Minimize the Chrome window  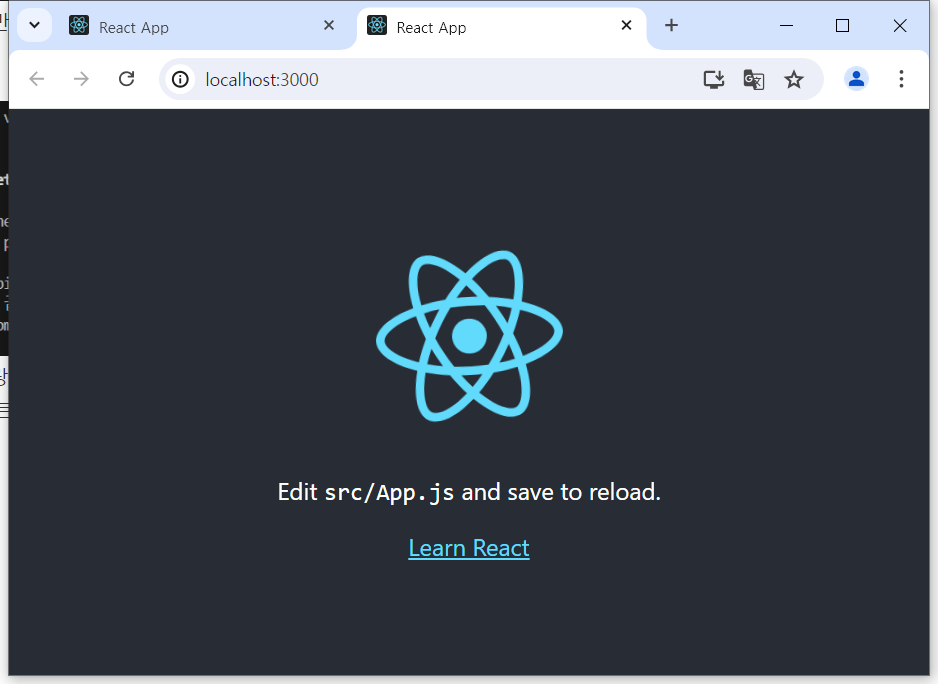pyautogui.click(x=786, y=26)
